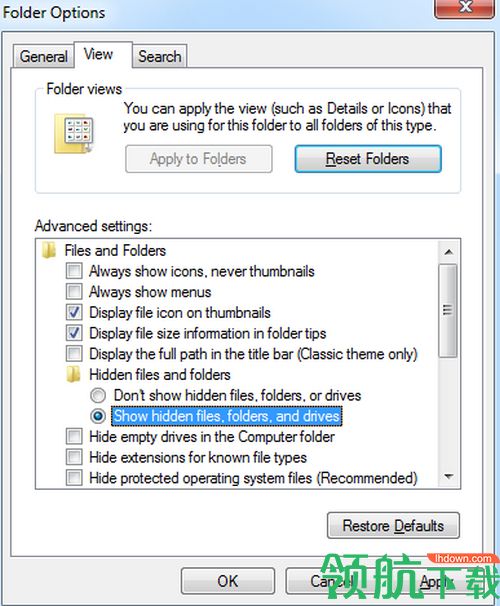Click Restore Defaults button
Viewport: 500px width, 606px height.
(x=393, y=526)
